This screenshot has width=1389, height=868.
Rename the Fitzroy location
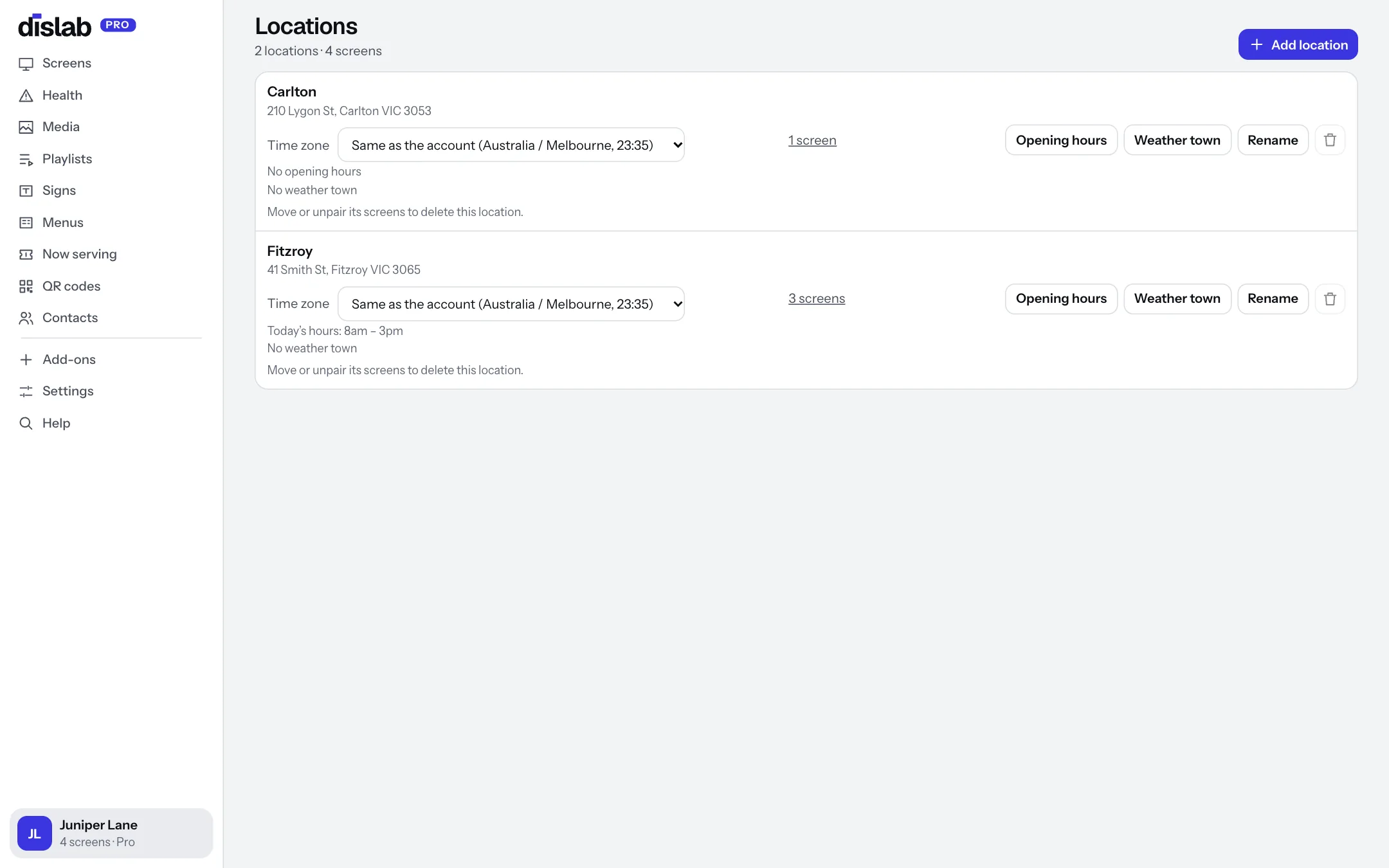(x=1273, y=299)
